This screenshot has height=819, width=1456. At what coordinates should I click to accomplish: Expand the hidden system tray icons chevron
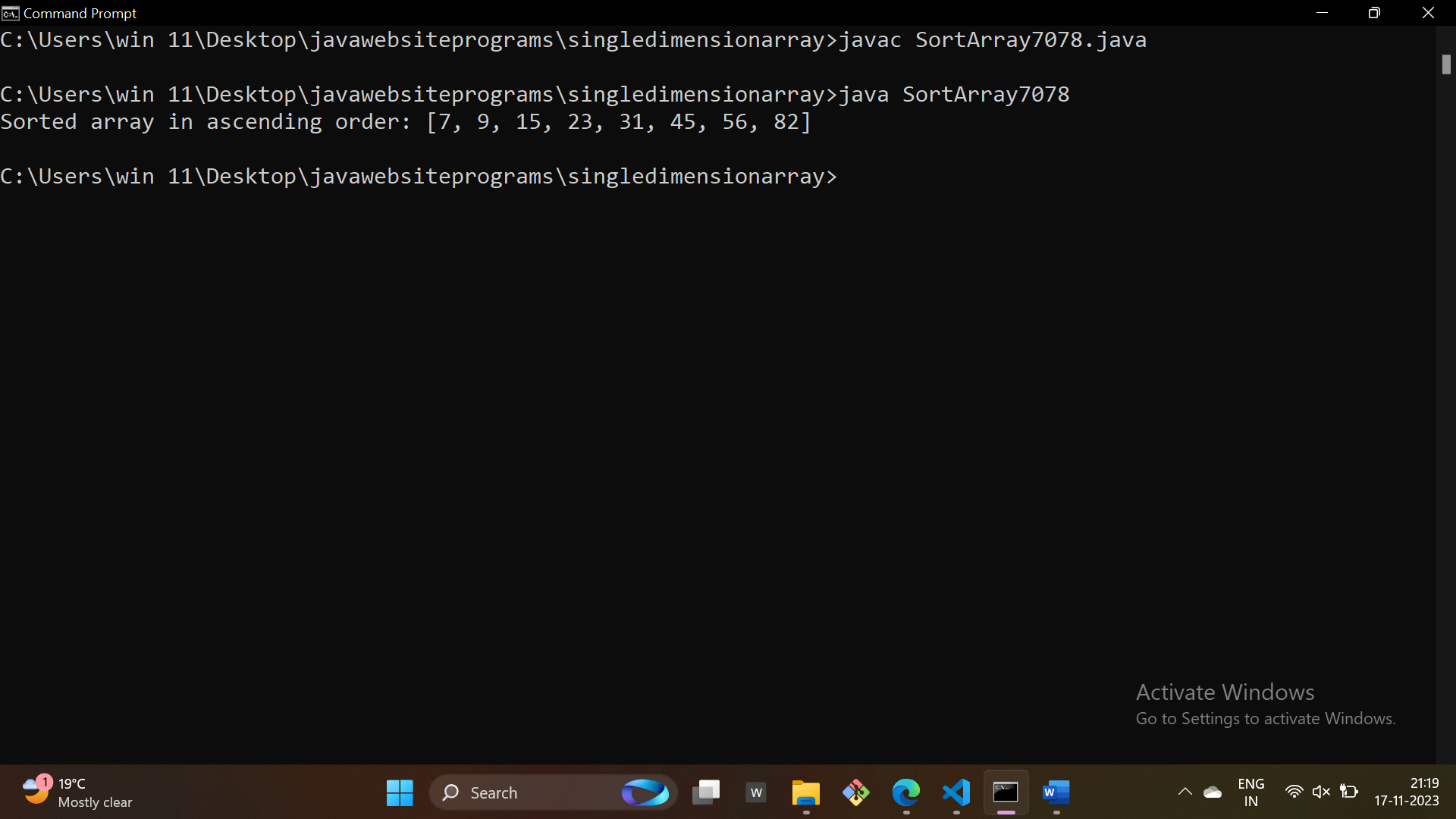click(1185, 792)
